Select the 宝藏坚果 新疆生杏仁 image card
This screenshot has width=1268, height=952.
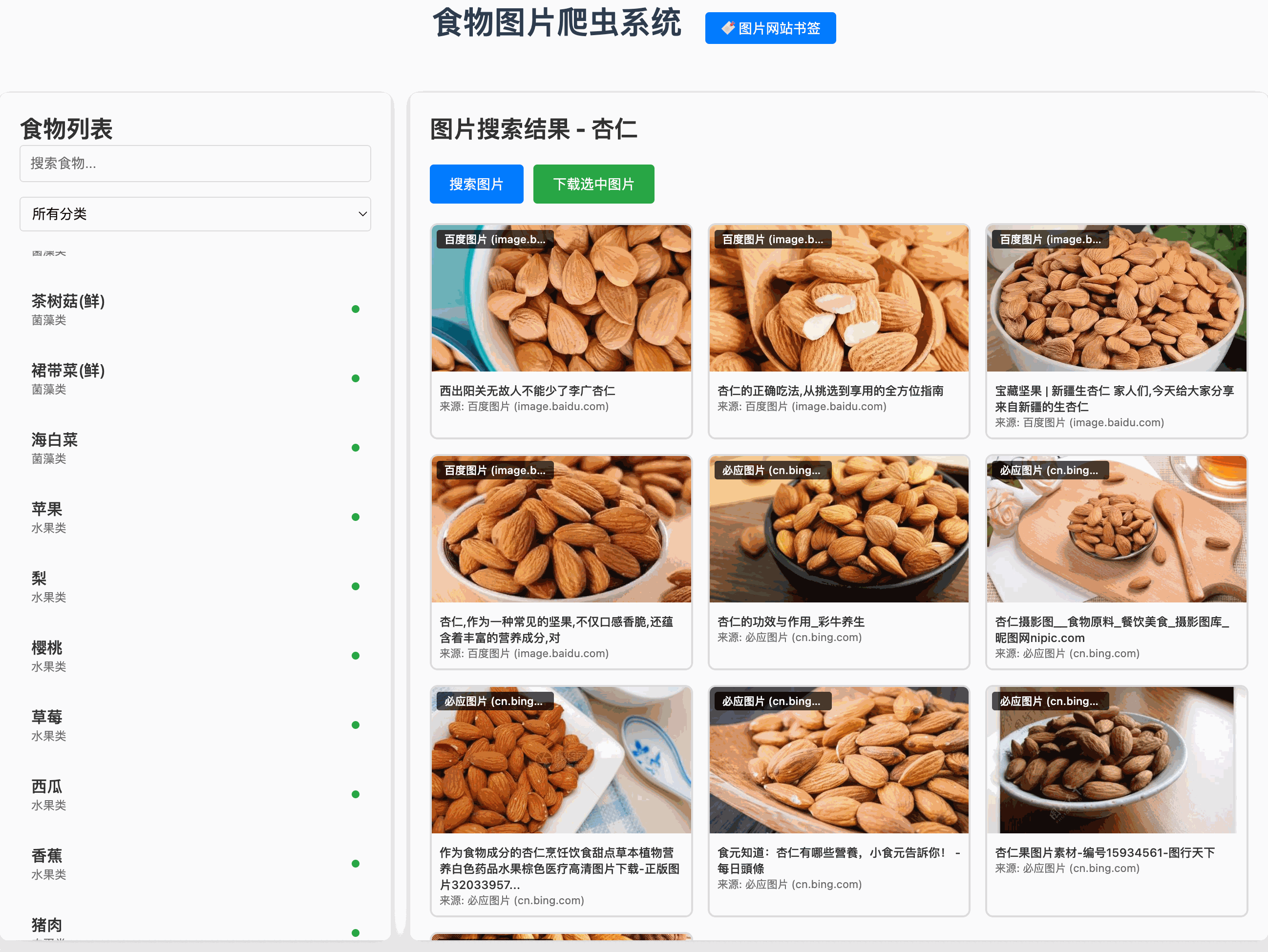[1116, 298]
